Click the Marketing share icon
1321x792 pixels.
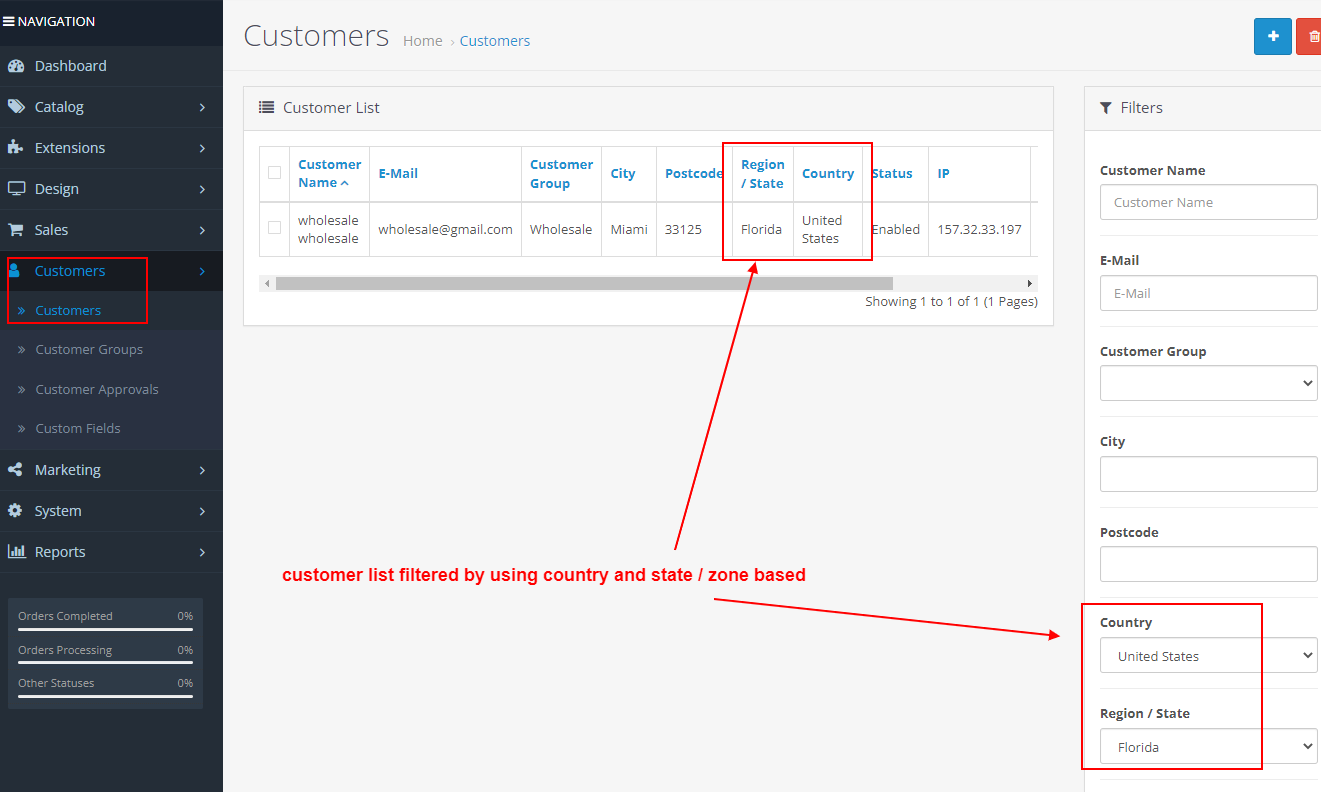point(16,470)
